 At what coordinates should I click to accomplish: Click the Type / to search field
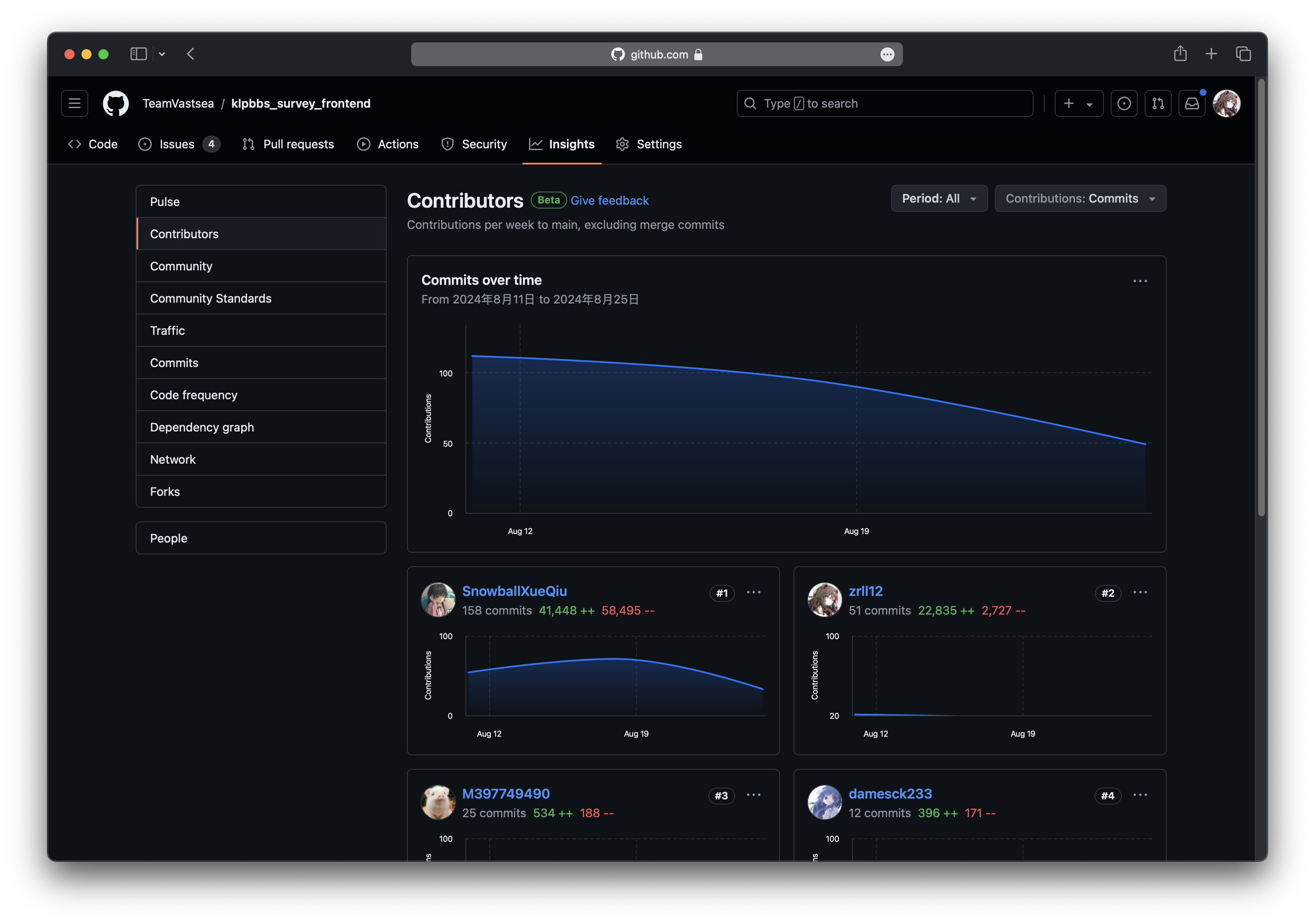click(x=885, y=103)
